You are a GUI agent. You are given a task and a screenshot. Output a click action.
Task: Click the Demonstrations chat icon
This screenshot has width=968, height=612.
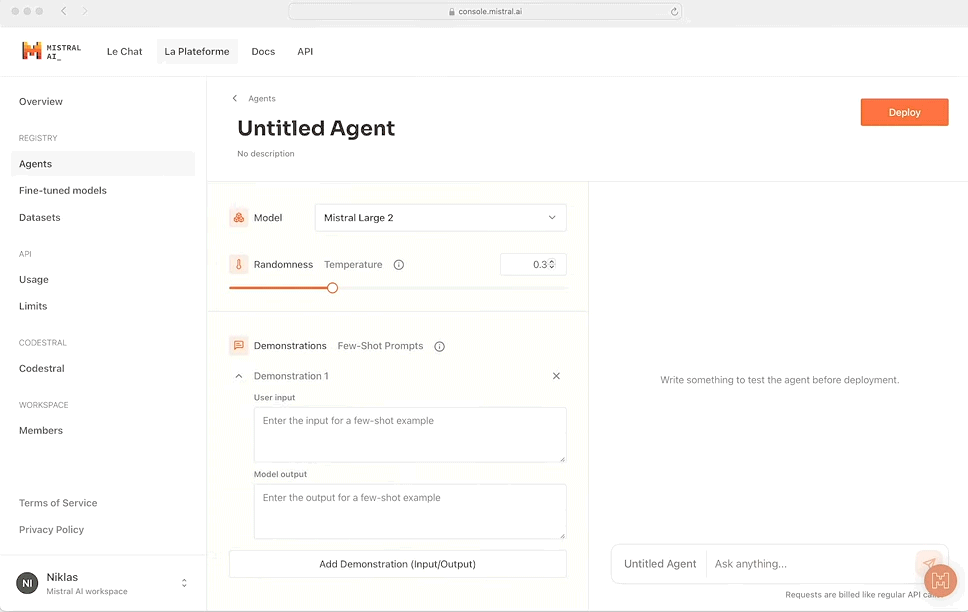(238, 346)
